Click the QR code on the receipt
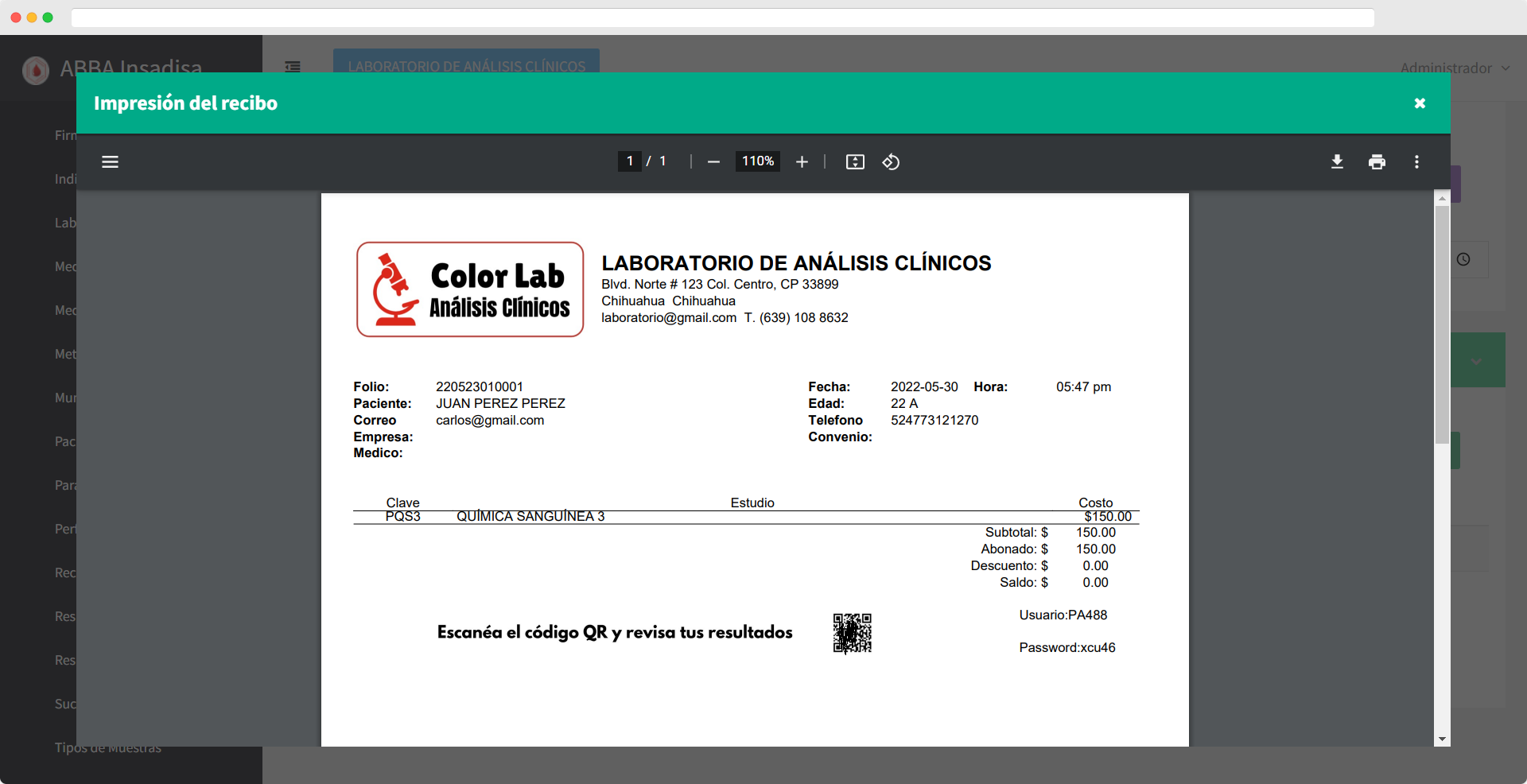 (852, 633)
